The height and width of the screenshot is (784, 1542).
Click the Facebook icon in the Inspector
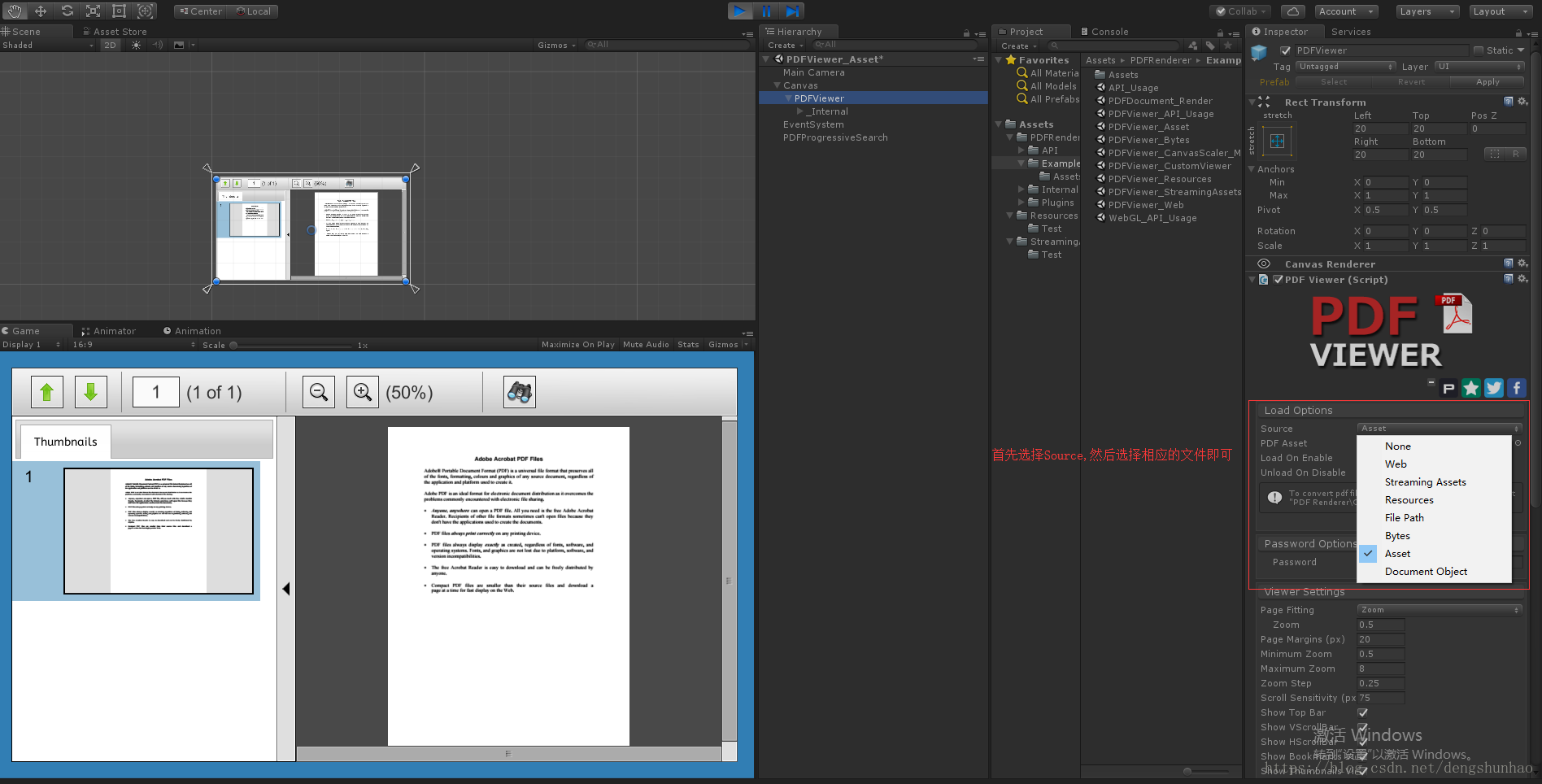[x=1516, y=388]
